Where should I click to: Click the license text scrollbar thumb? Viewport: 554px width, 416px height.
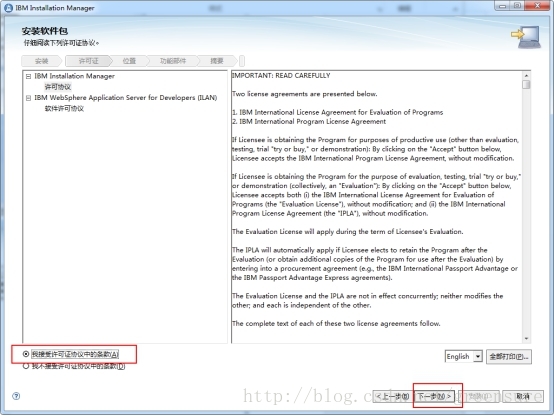[x=526, y=84]
